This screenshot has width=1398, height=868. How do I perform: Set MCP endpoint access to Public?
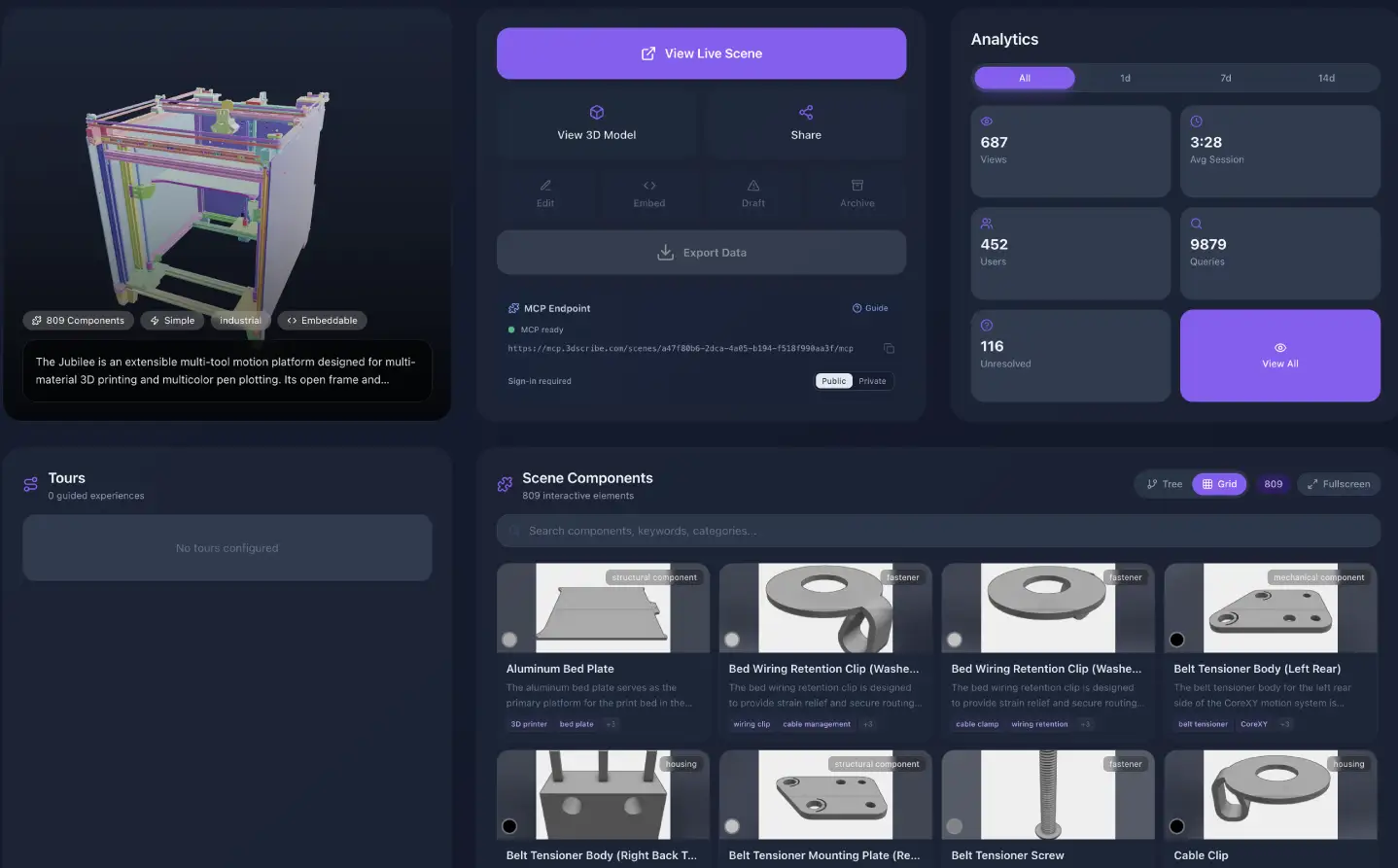point(834,381)
